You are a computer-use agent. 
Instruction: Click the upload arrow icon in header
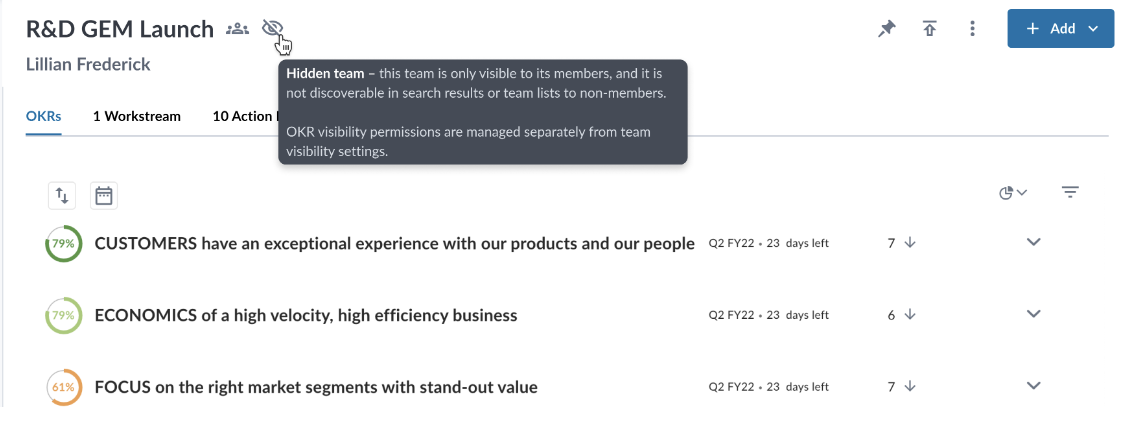tap(930, 29)
